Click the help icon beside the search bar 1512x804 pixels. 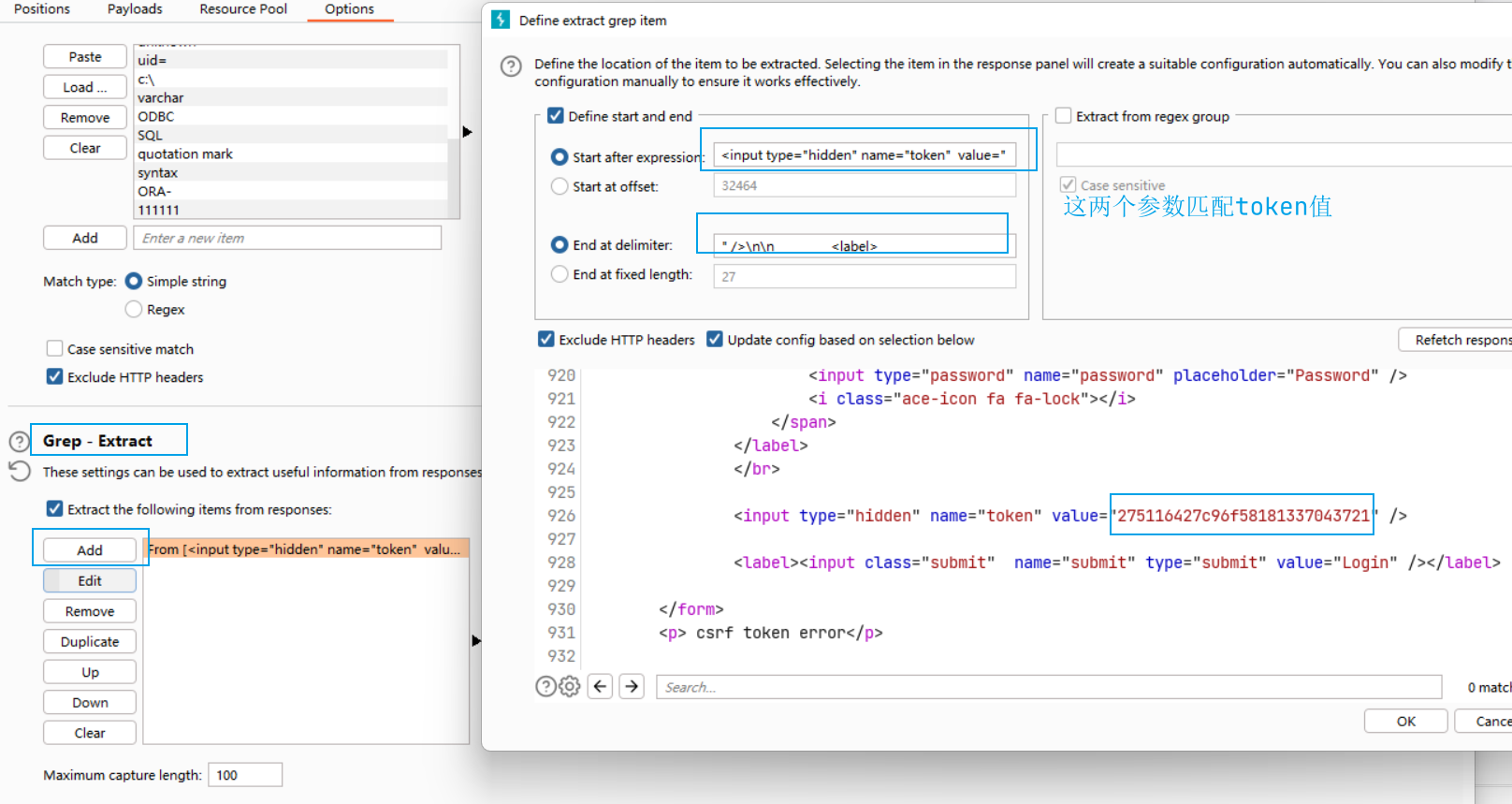[545, 687]
